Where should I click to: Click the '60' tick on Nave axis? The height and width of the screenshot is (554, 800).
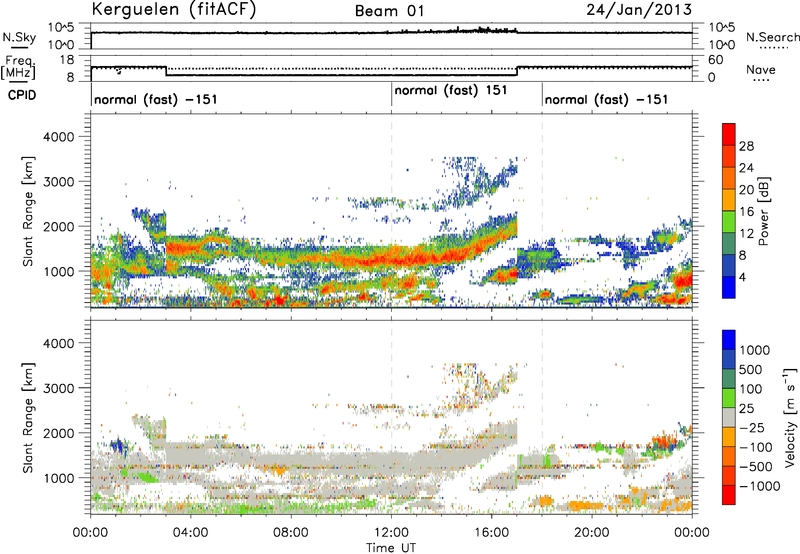pyautogui.click(x=716, y=60)
